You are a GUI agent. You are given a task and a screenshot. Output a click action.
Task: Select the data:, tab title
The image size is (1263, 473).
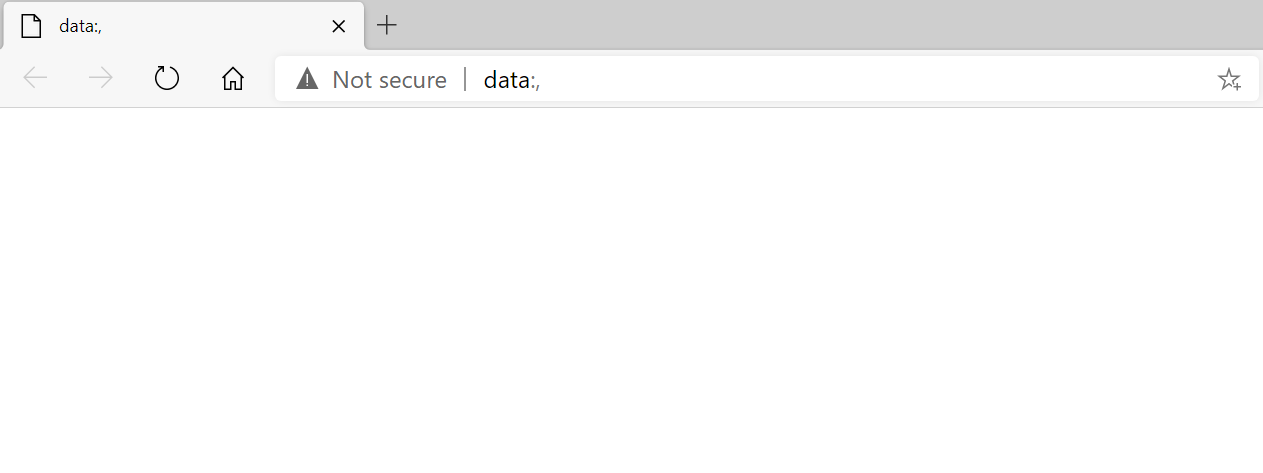tap(81, 26)
